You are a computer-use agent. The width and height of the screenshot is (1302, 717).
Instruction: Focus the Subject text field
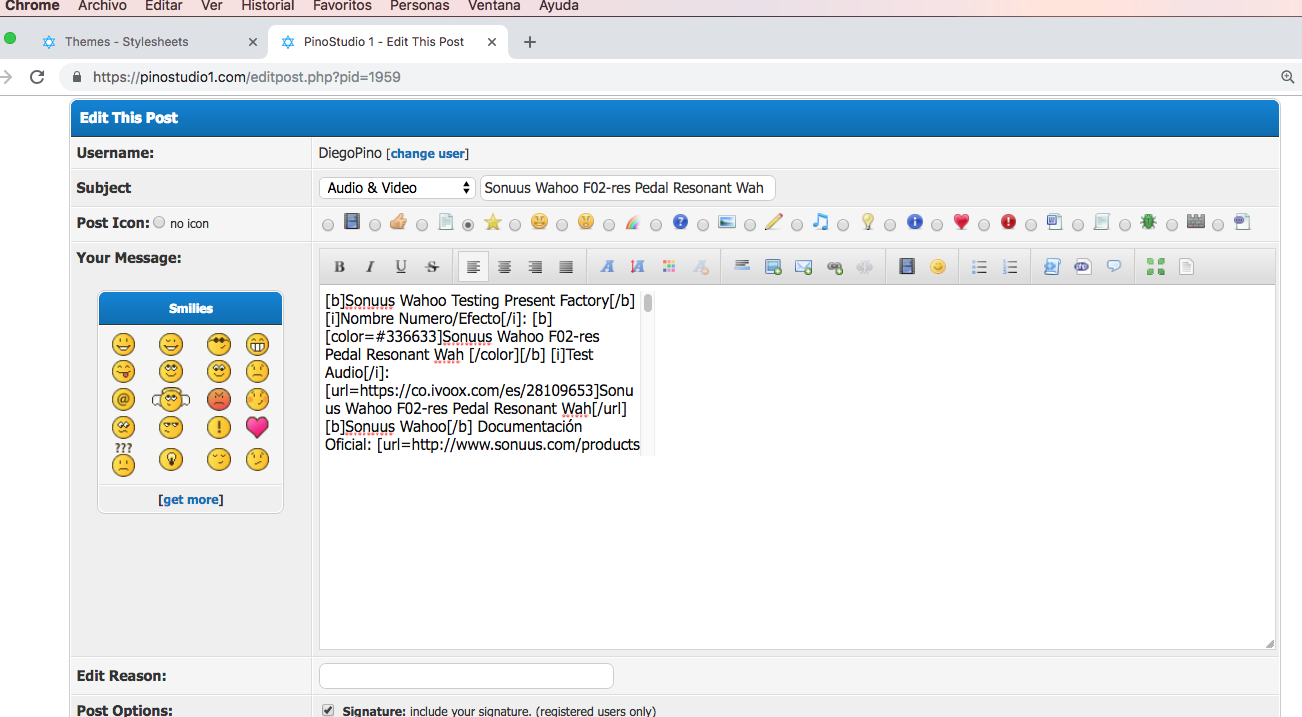[x=628, y=188]
